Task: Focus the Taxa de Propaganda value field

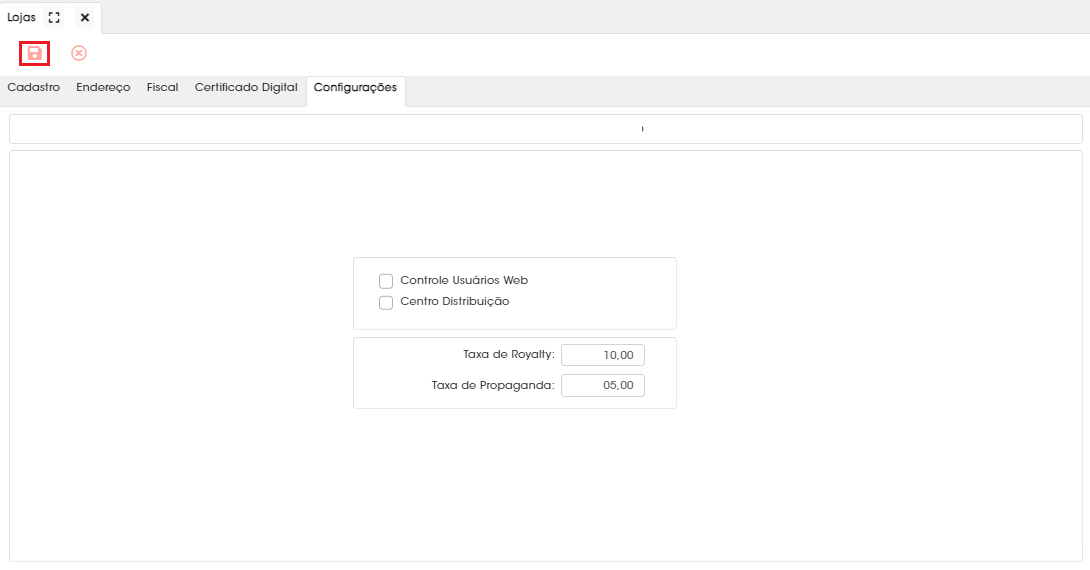Action: point(603,385)
